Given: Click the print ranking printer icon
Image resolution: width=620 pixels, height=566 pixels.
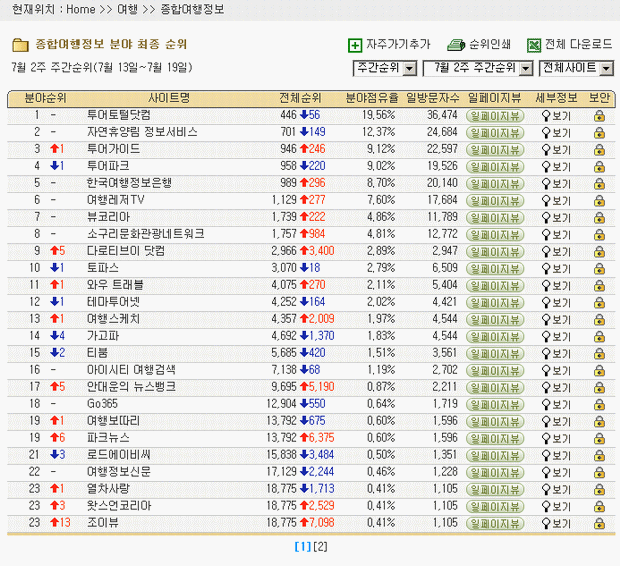Looking at the screenshot, I should point(455,45).
